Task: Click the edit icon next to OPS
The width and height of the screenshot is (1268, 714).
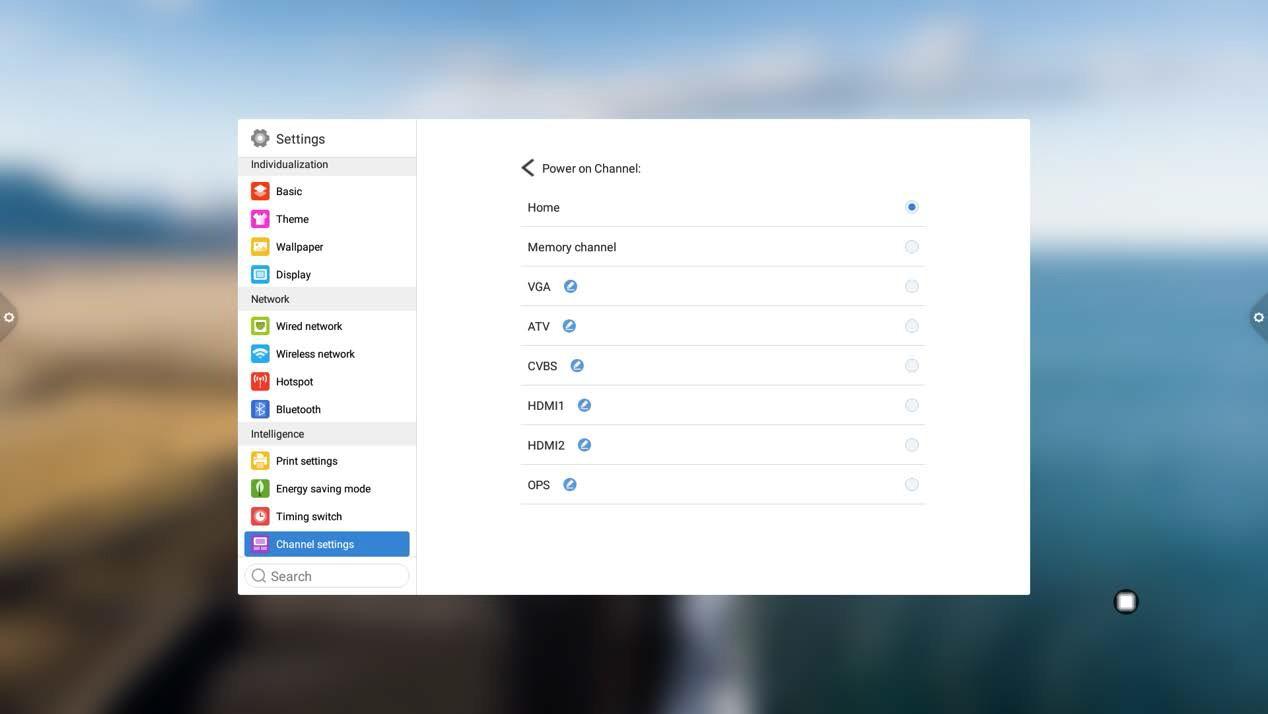Action: (569, 485)
